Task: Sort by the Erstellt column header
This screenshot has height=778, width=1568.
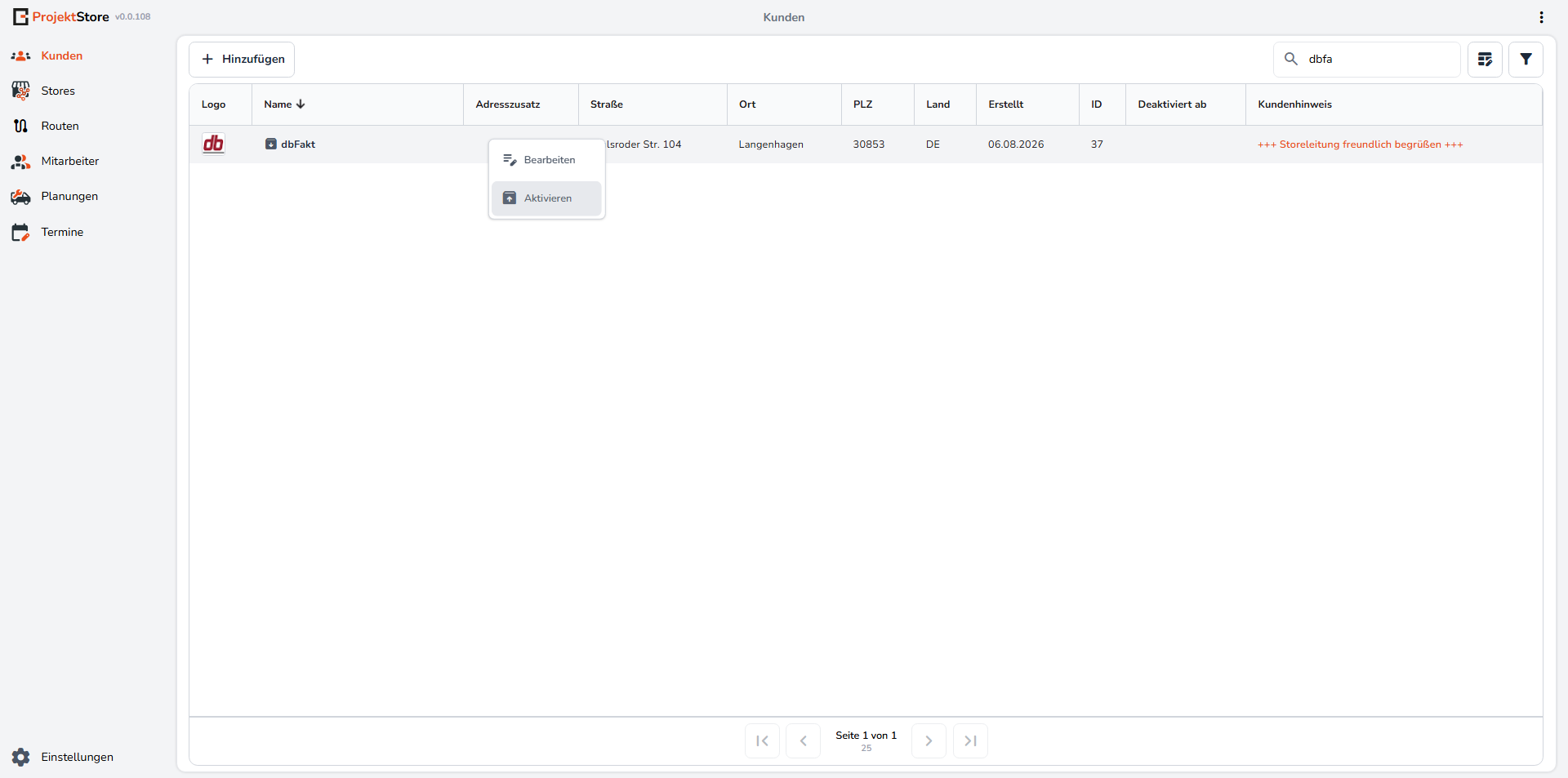Action: tap(1006, 104)
